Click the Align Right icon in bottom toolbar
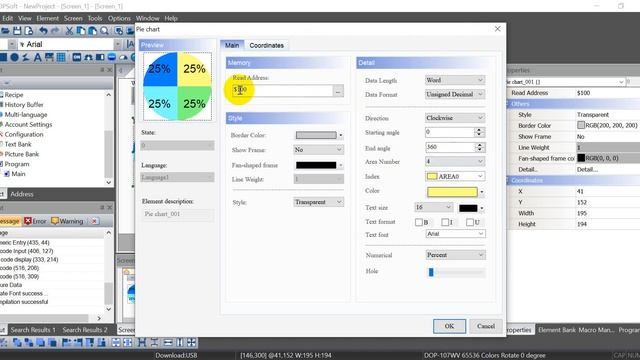640x360 pixels. (78, 342)
